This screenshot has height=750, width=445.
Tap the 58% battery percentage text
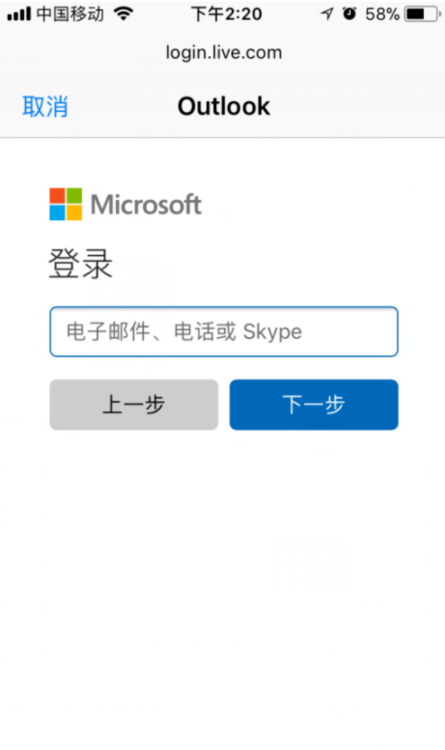point(382,14)
